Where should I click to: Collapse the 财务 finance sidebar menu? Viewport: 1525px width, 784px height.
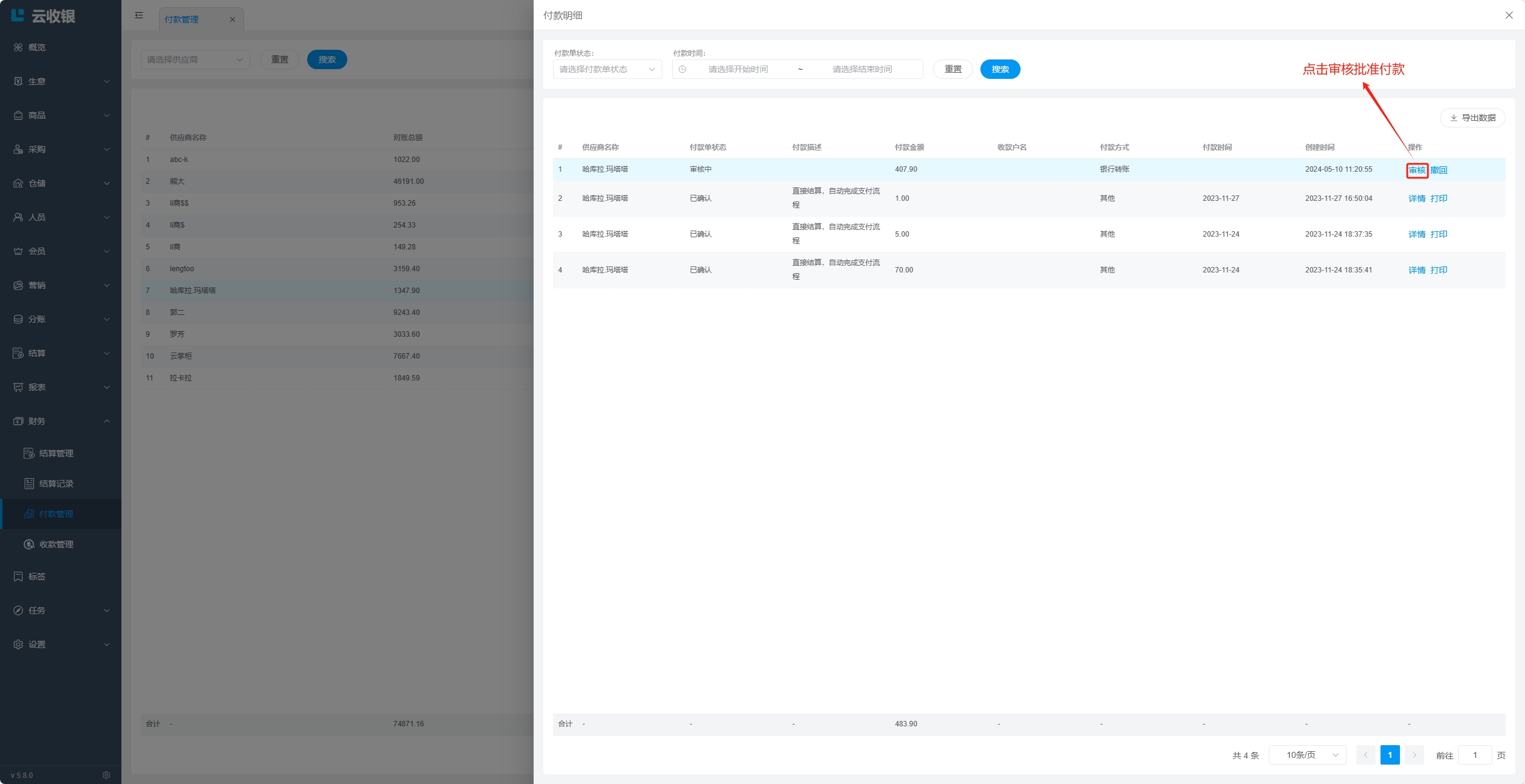(61, 421)
